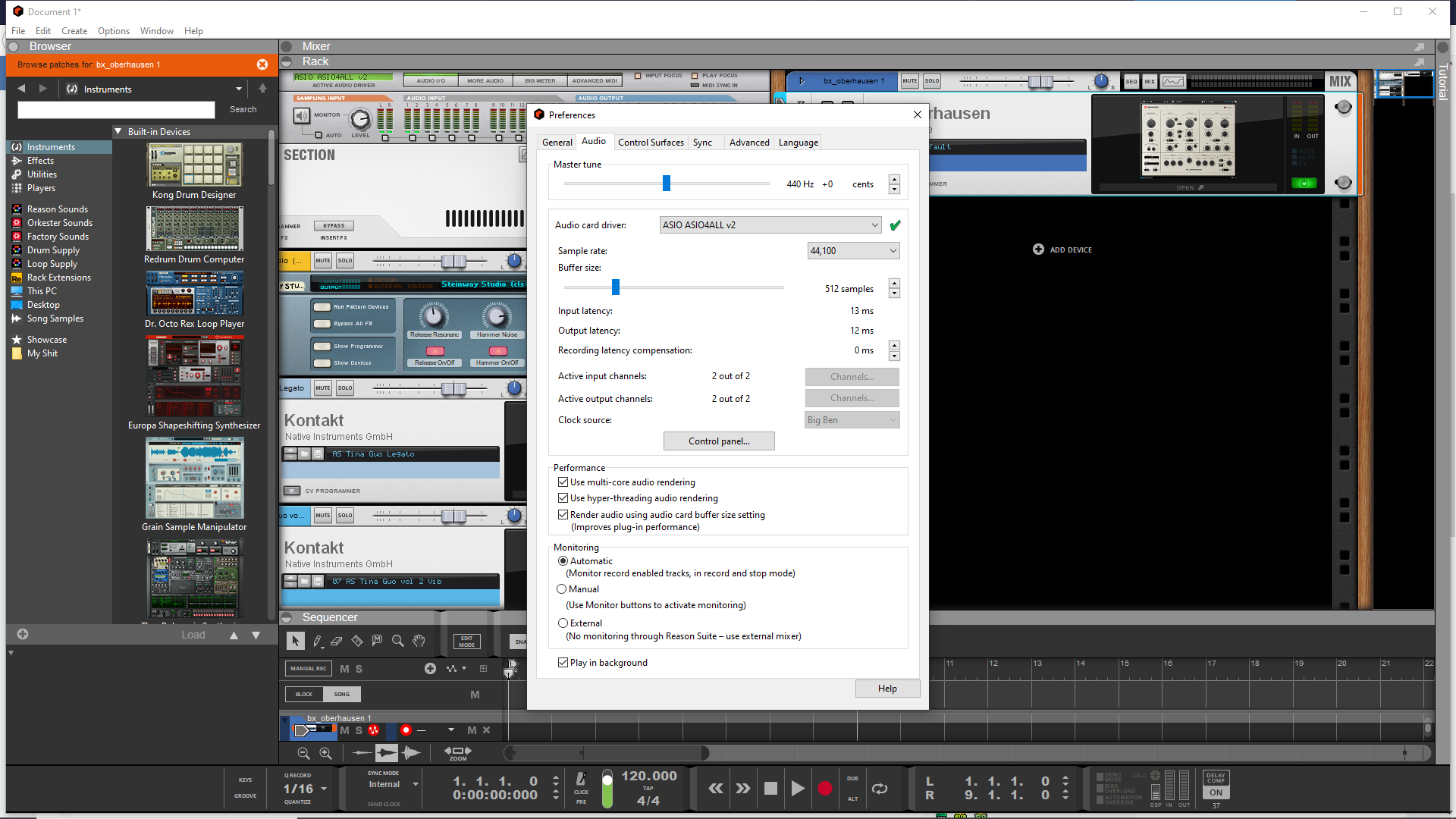Enable Manual monitoring mode
The width and height of the screenshot is (1456, 819).
(562, 589)
